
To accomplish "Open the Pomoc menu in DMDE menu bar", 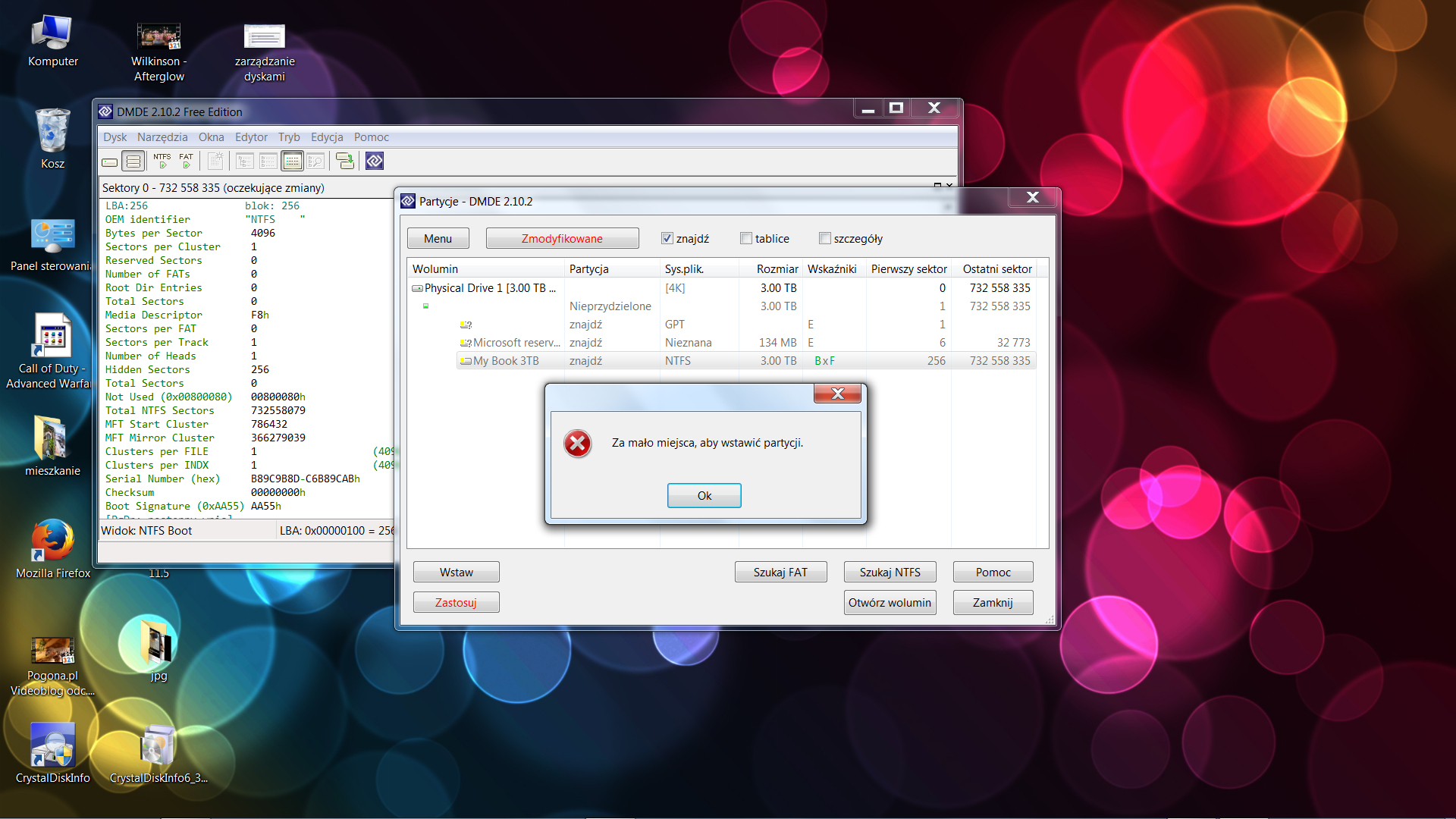I will pos(372,137).
